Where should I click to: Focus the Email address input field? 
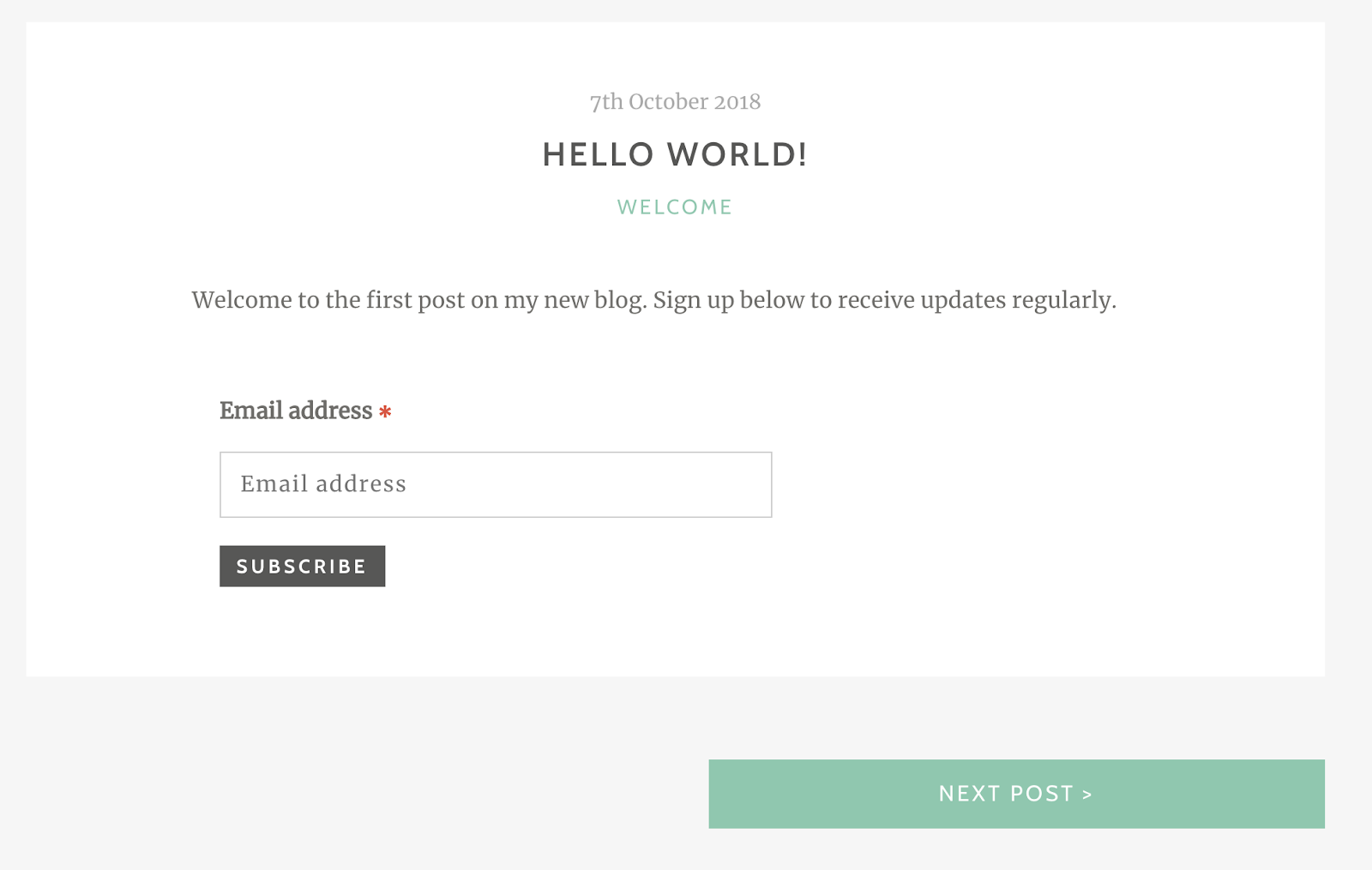pyautogui.click(x=496, y=484)
